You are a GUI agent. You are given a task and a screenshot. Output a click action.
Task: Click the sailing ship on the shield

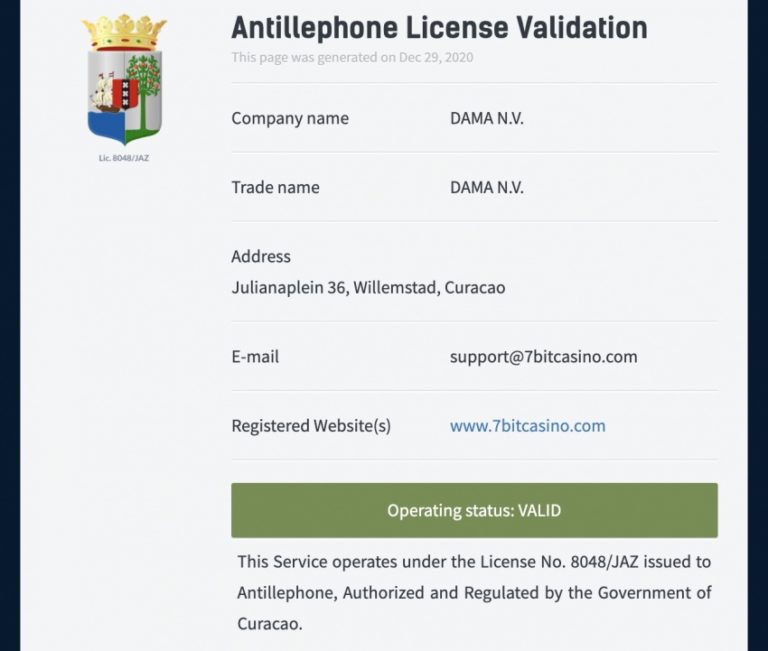point(103,94)
